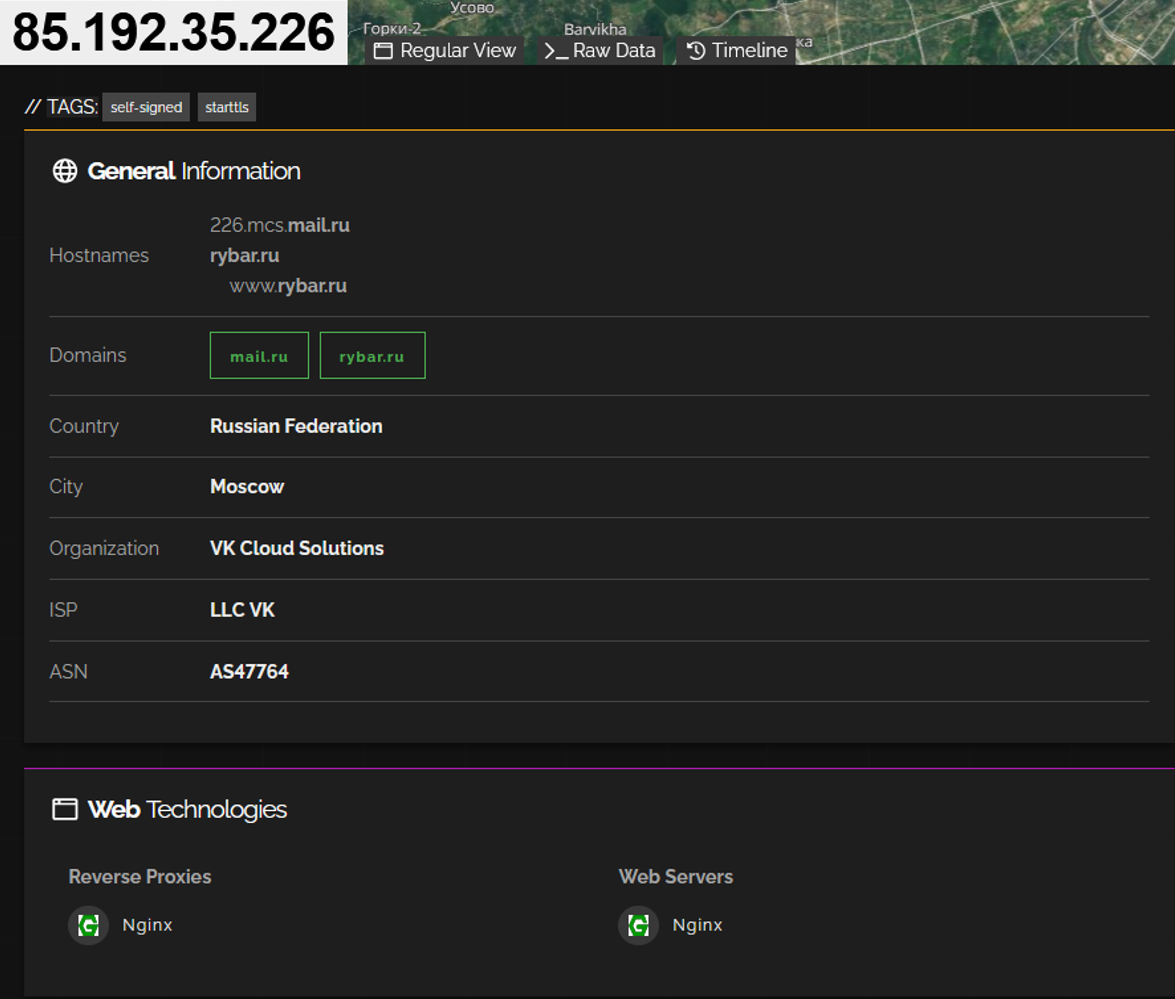
Task: Click the globe icon beside General Information
Action: click(64, 171)
